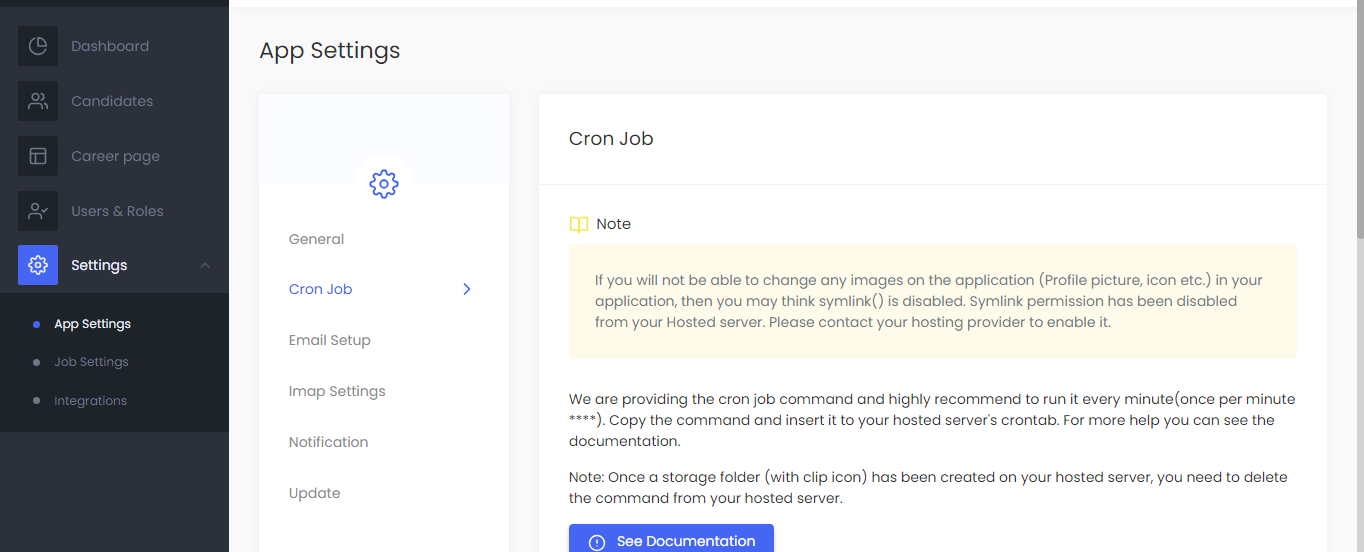This screenshot has height=552, width=1364.
Task: Click the Users & Roles icon
Action: [38, 211]
